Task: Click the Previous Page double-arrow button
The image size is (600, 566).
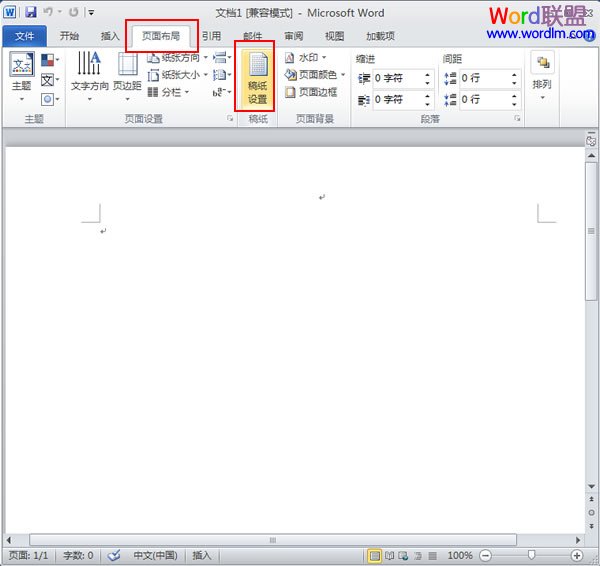Action: [591, 499]
